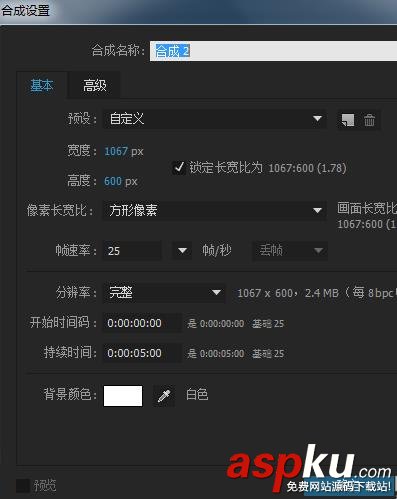Screen dimensions: 397x499
Task: Click the height value 600
Action: click(113, 181)
